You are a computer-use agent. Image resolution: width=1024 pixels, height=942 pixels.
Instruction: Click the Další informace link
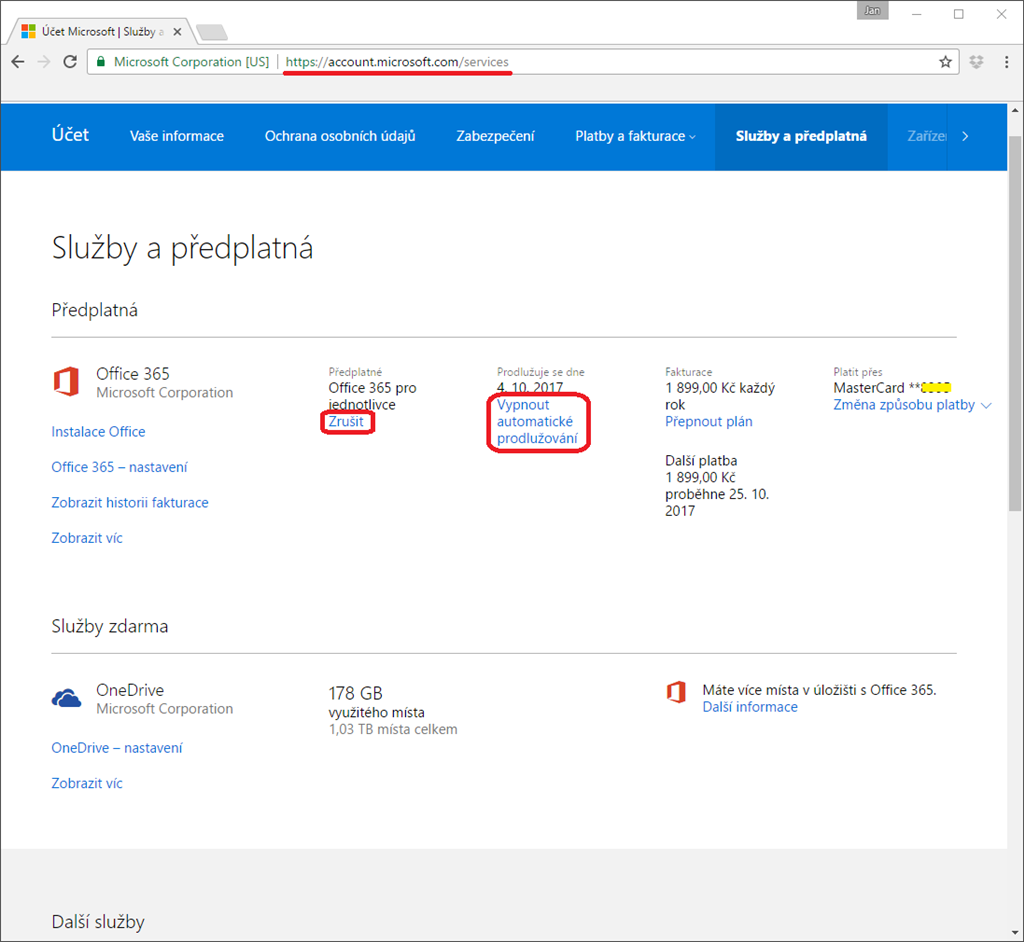(750, 707)
